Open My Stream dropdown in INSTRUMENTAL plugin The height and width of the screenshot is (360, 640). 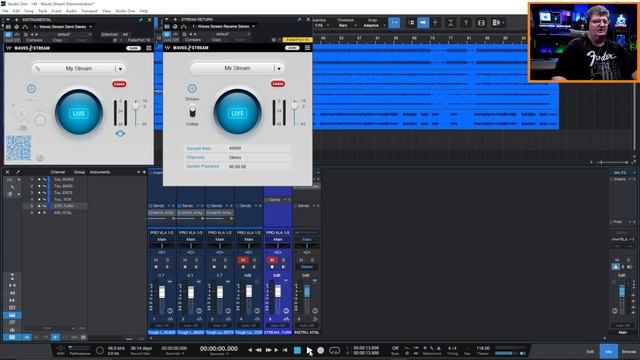120,69
